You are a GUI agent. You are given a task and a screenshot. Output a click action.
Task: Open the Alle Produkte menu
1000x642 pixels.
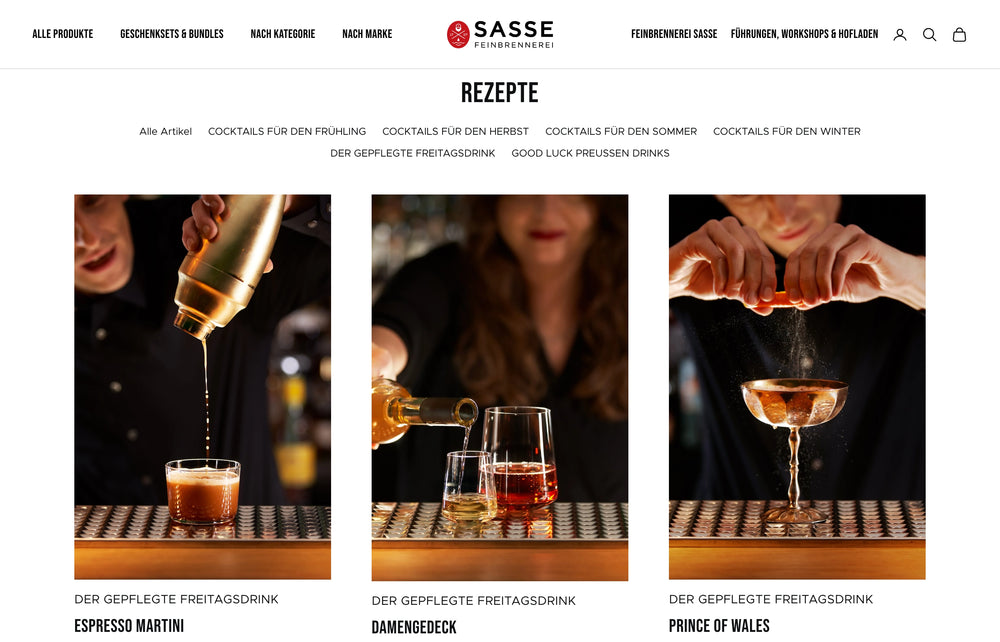tap(62, 34)
